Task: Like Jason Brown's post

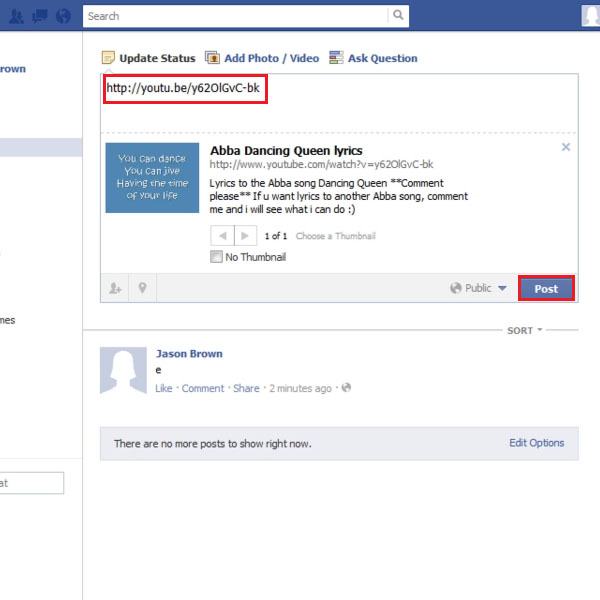Action: click(164, 388)
